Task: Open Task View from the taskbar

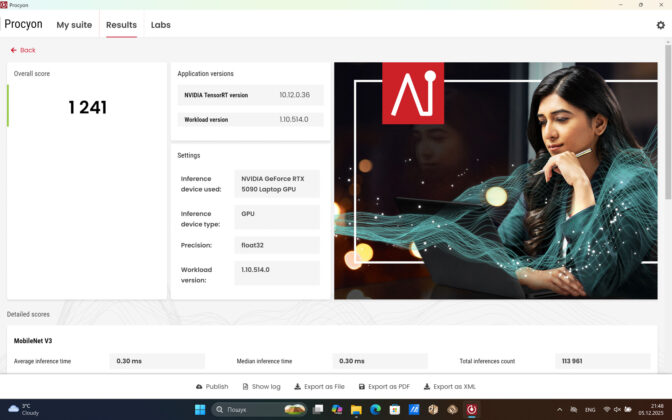Action: click(318, 409)
